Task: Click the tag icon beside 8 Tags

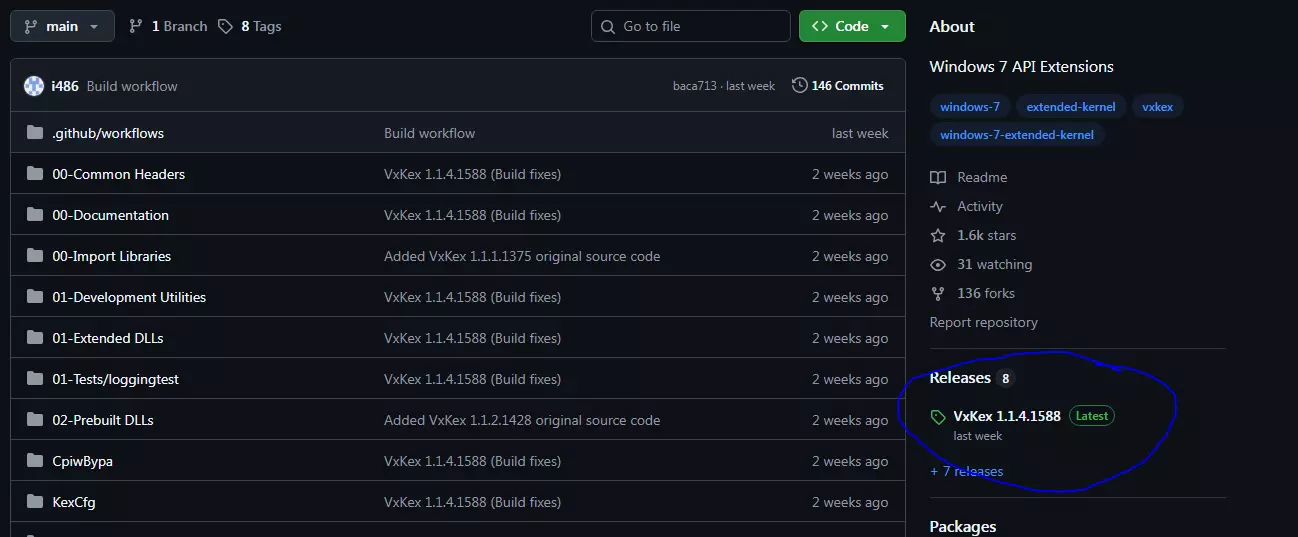Action: [x=226, y=27]
